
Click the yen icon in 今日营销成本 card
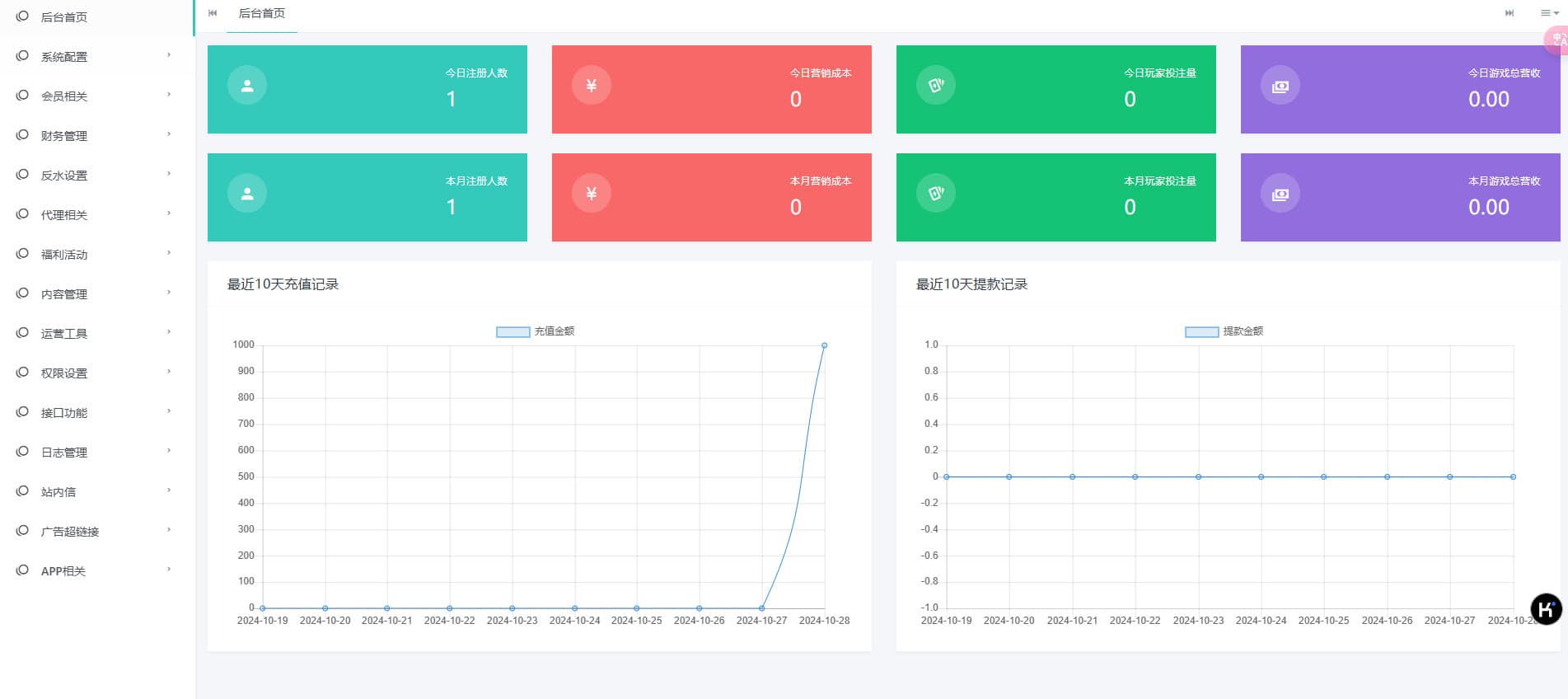click(591, 86)
